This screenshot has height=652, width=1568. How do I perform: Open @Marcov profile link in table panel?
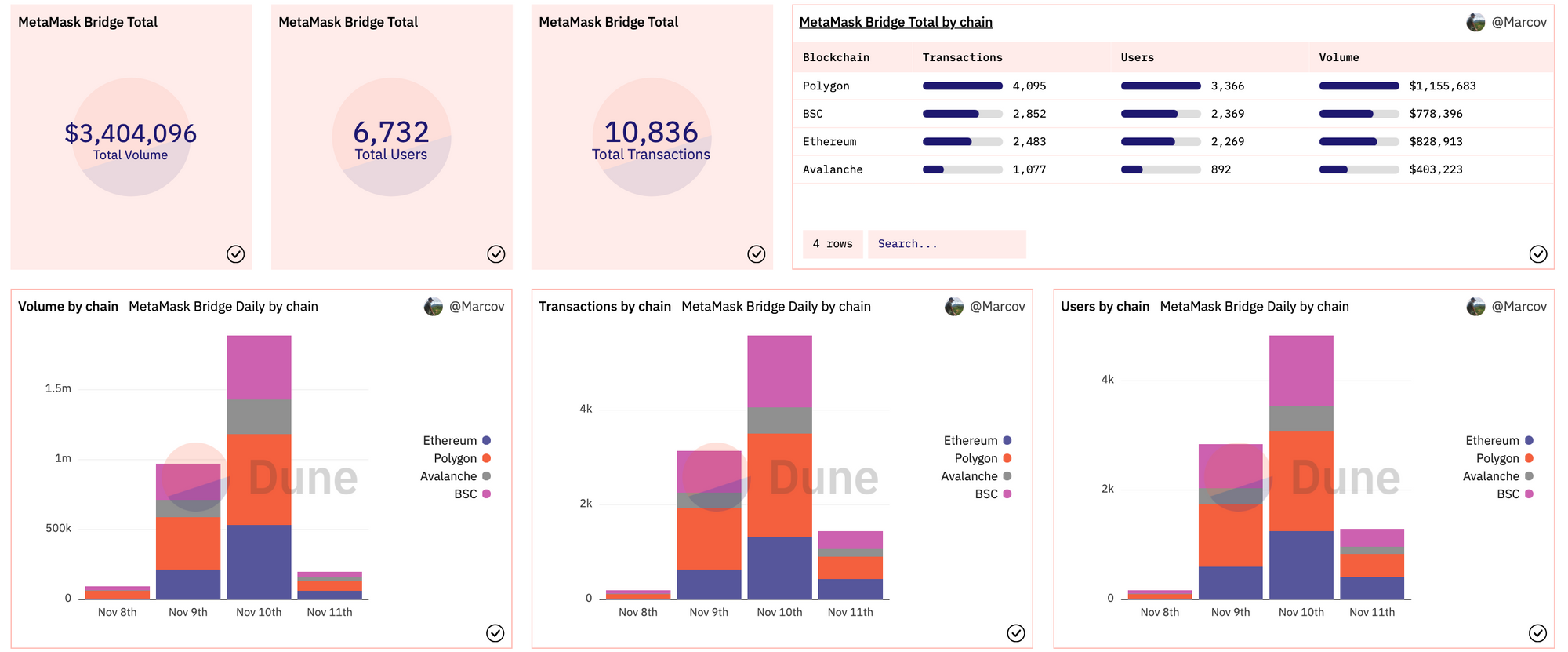pos(1519,23)
